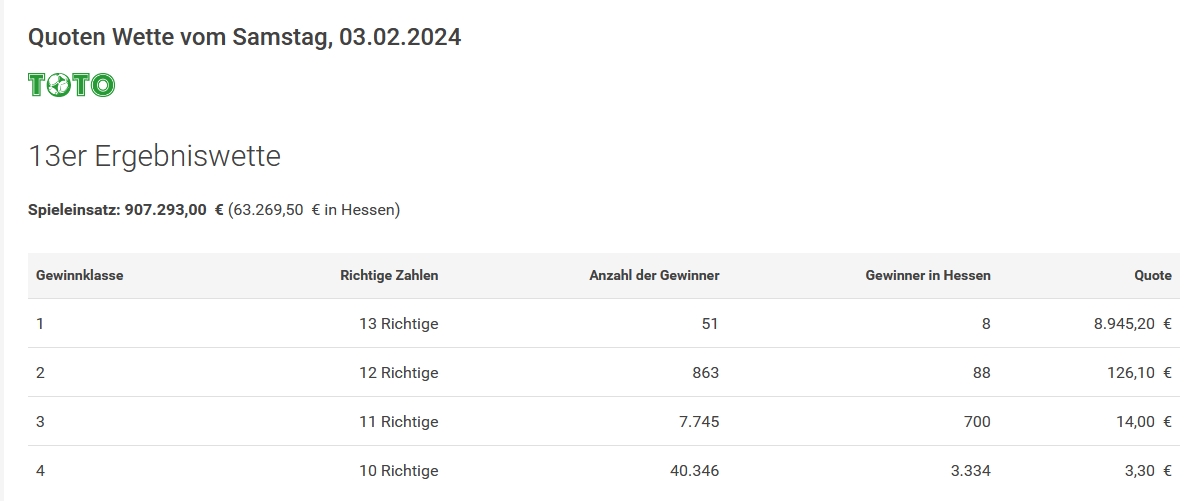
Task: Click the Anzahl der Gewinner header
Action: tap(654, 275)
